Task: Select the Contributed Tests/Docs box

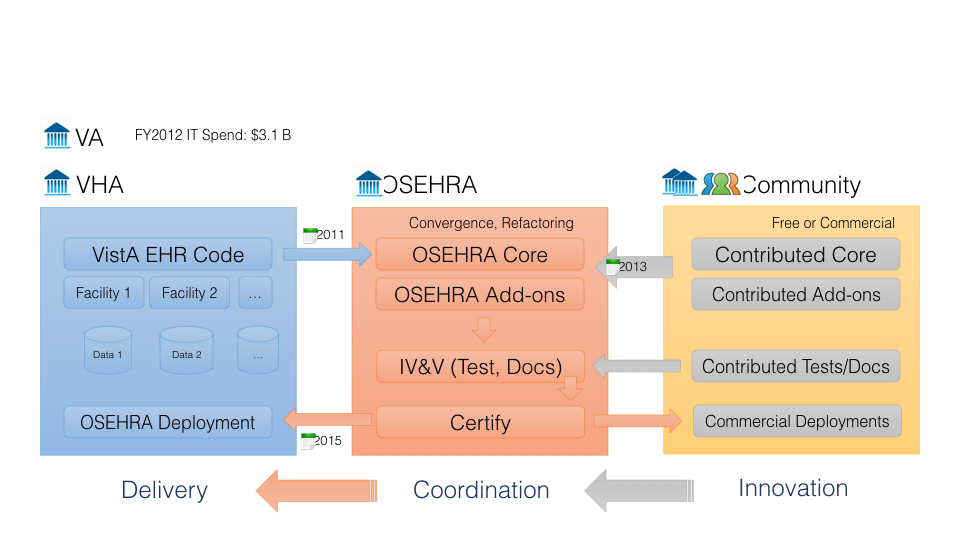Action: [x=796, y=366]
